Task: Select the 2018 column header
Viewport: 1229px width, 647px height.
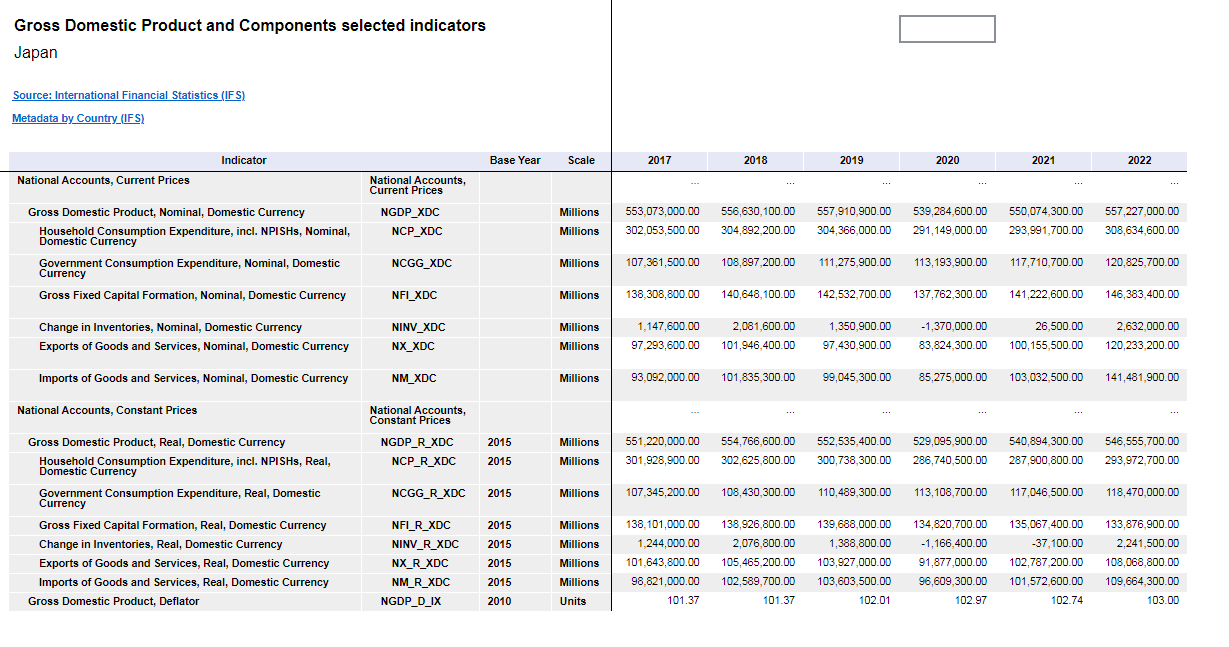Action: pos(755,160)
